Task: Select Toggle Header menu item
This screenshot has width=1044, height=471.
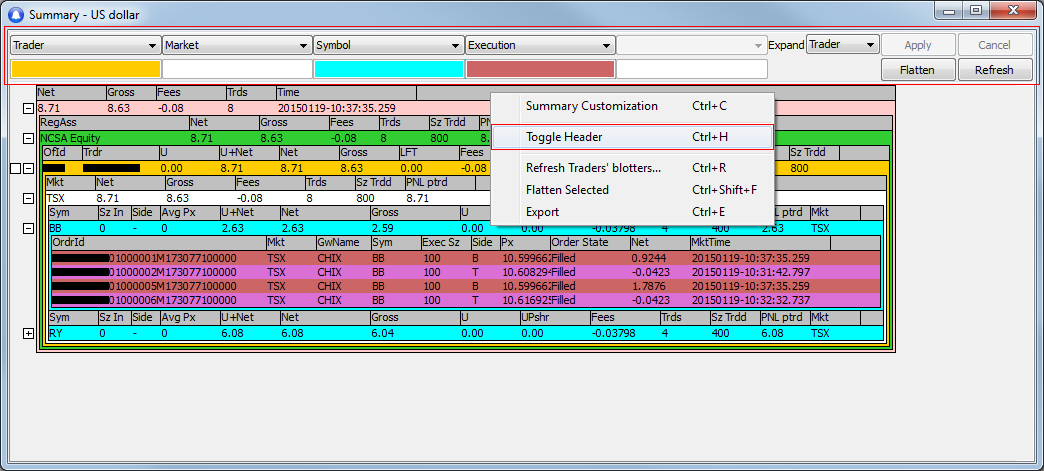Action: click(x=564, y=137)
